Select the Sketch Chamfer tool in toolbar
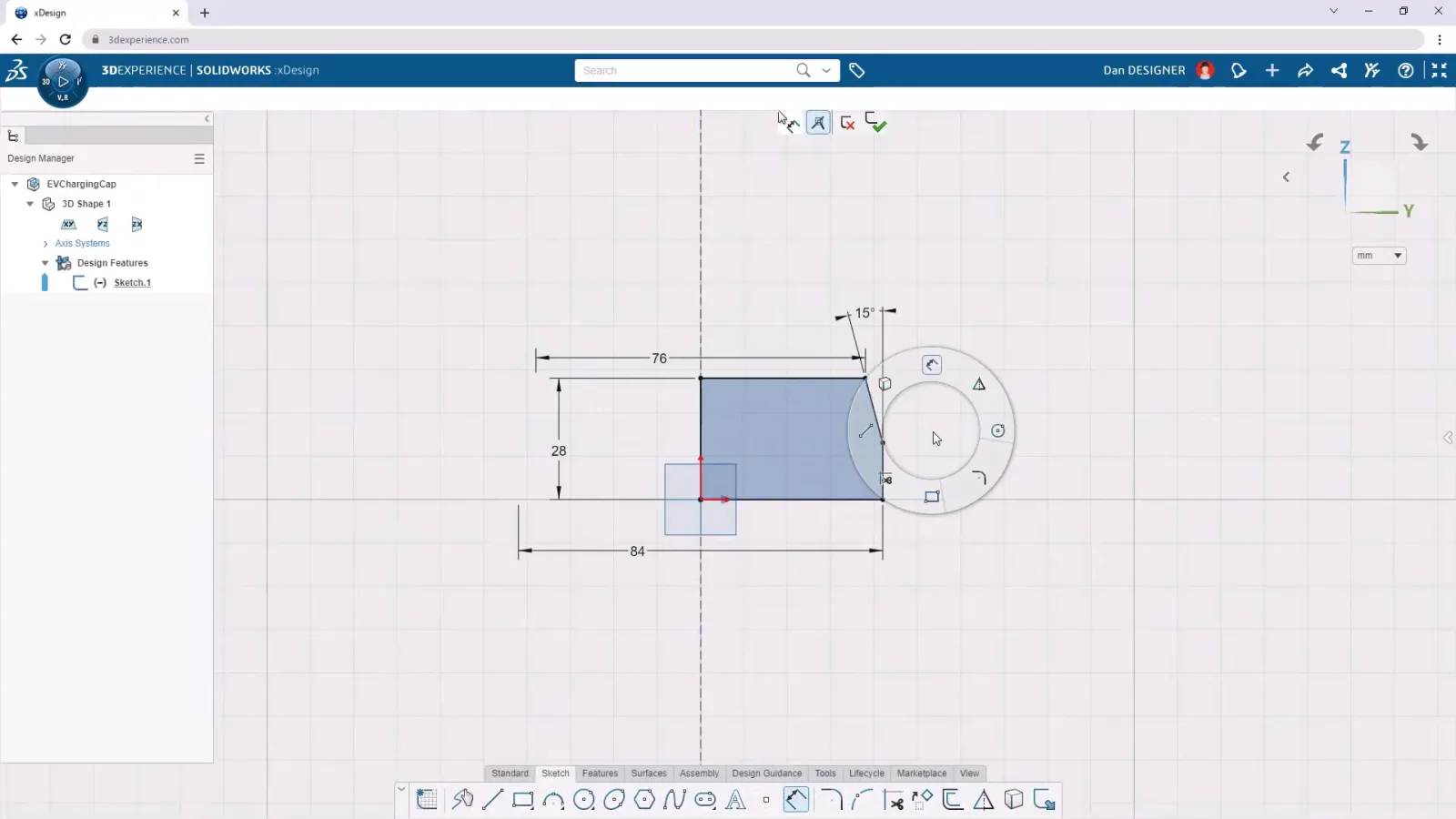 (862, 800)
